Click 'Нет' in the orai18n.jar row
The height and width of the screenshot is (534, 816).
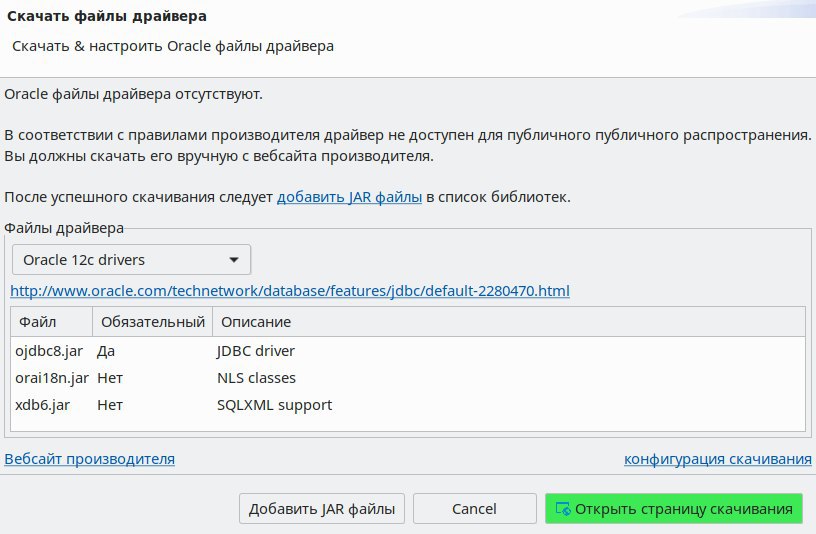tap(110, 378)
